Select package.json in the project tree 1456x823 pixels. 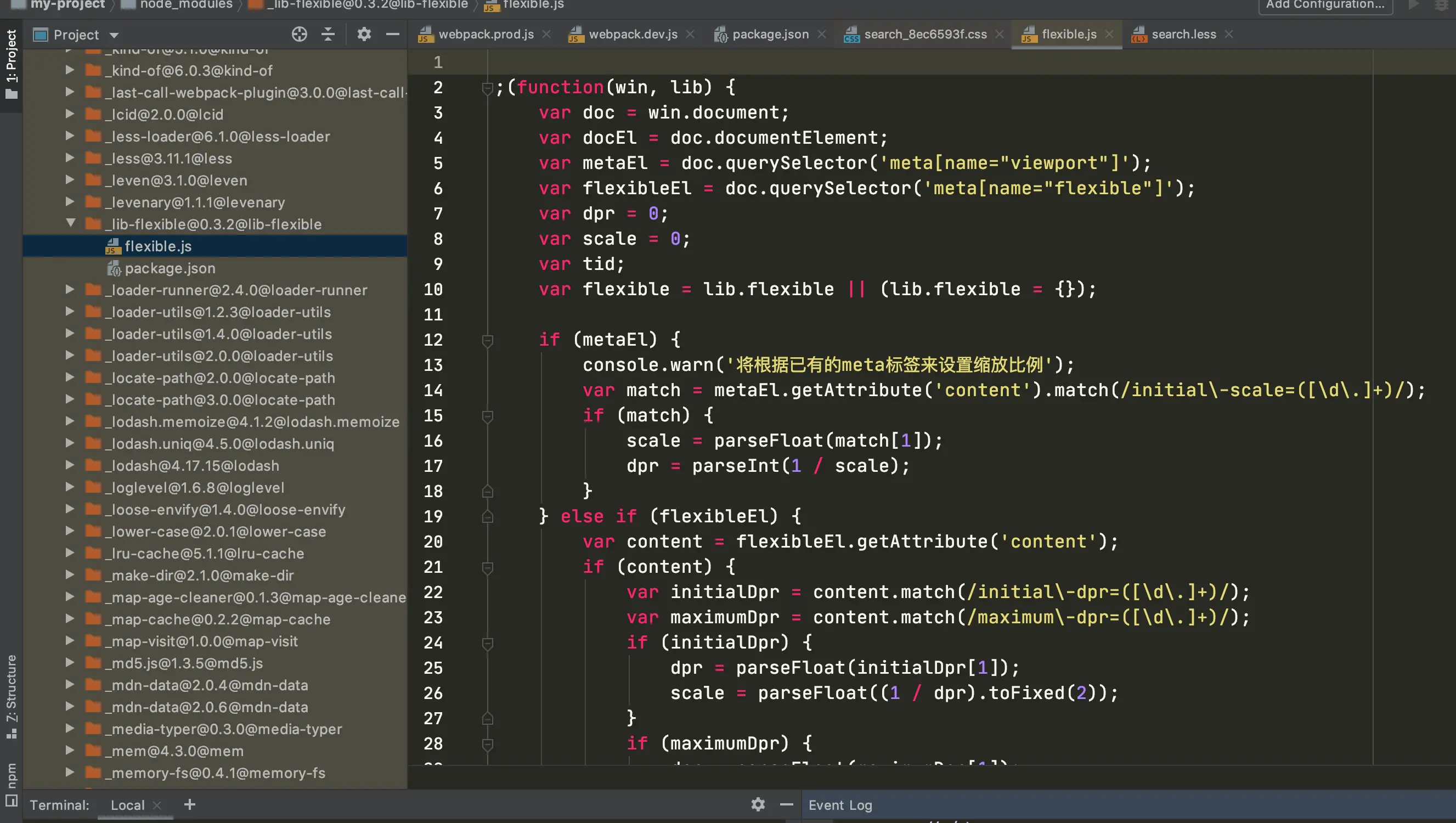pos(170,268)
